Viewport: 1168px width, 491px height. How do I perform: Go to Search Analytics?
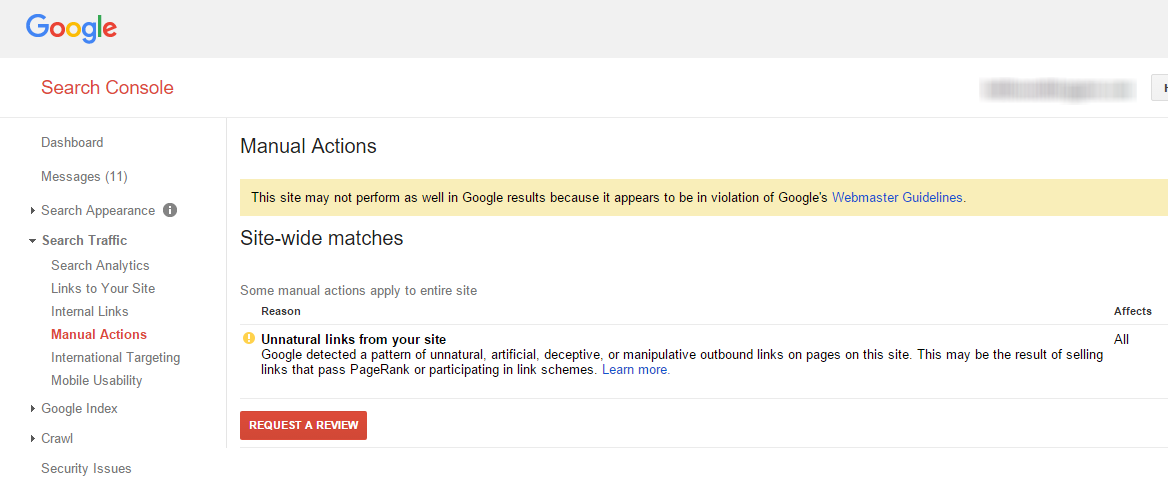point(100,265)
